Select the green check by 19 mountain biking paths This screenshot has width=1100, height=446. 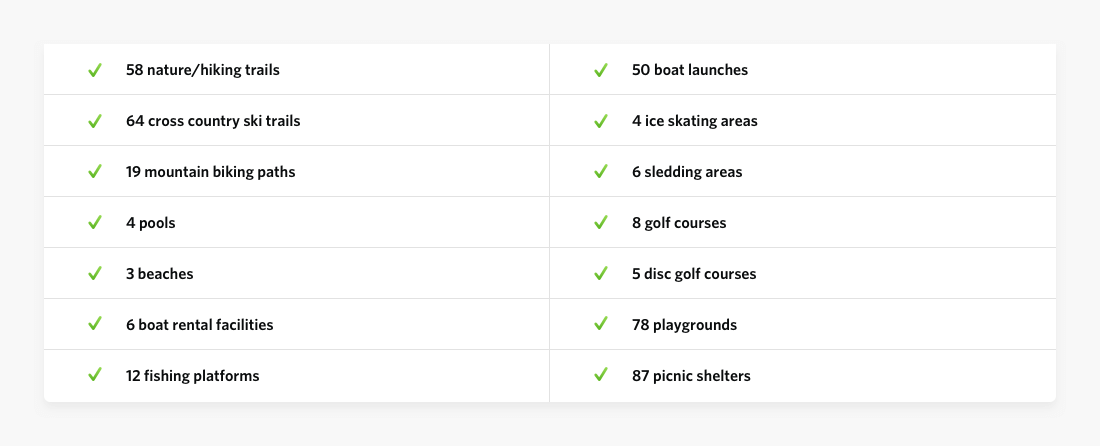(x=95, y=172)
